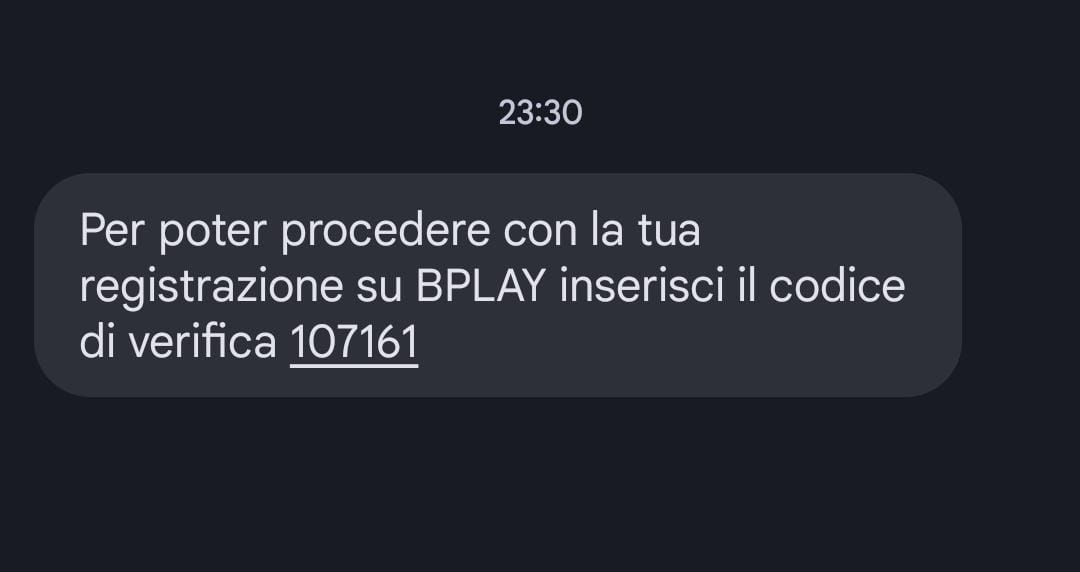Click the word 'poter' in the first line

point(213,232)
